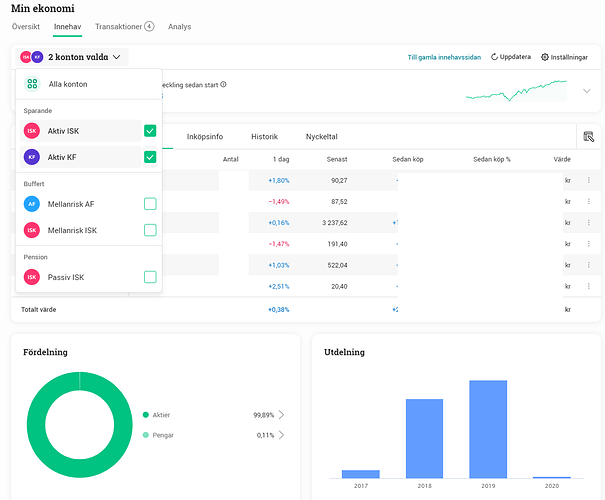Image resolution: width=605 pixels, height=500 pixels.
Task: Click the Mellanrisk AF account badge
Action: pos(32,204)
